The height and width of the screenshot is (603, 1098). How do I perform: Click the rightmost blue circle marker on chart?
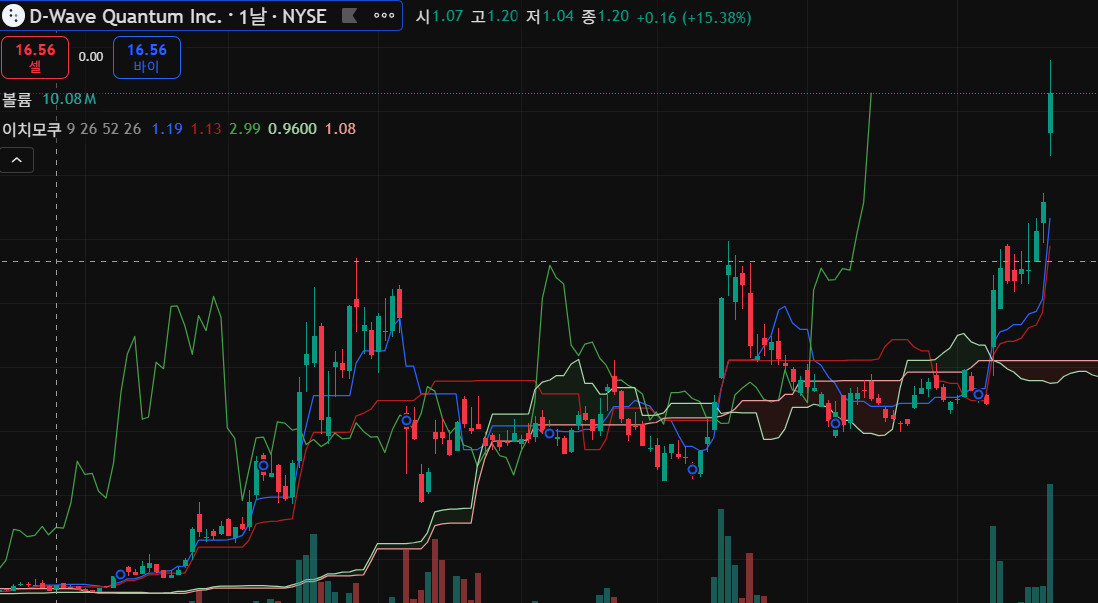click(978, 395)
